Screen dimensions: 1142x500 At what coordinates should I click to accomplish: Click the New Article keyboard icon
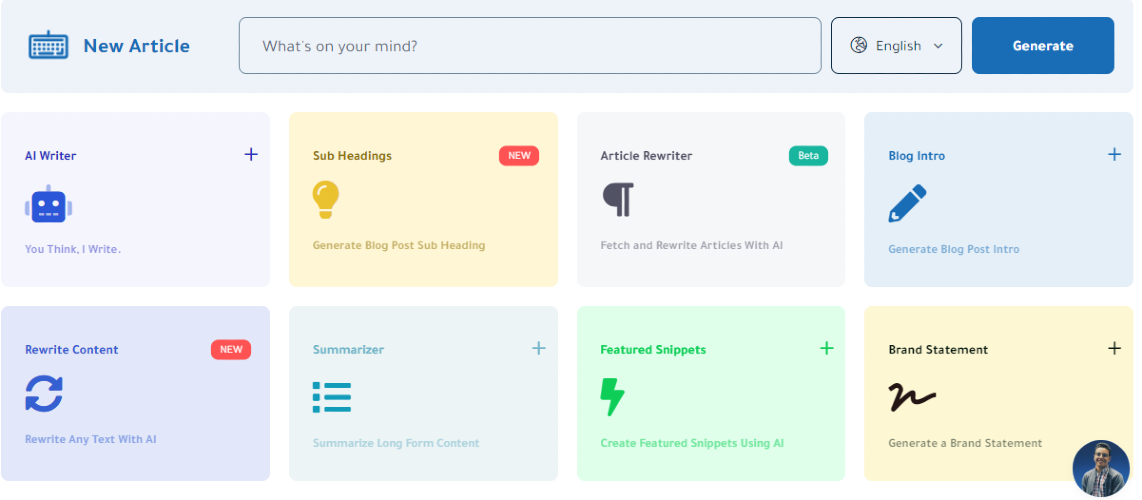click(48, 46)
